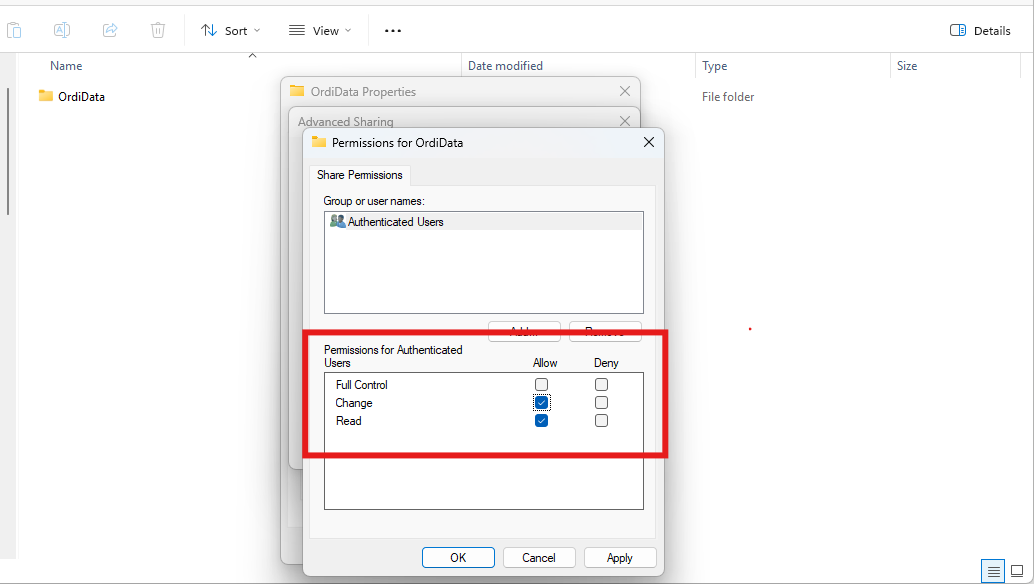Screen dimensions: 1034x584
Task: Open the Sort dropdown menu
Action: [x=231, y=30]
